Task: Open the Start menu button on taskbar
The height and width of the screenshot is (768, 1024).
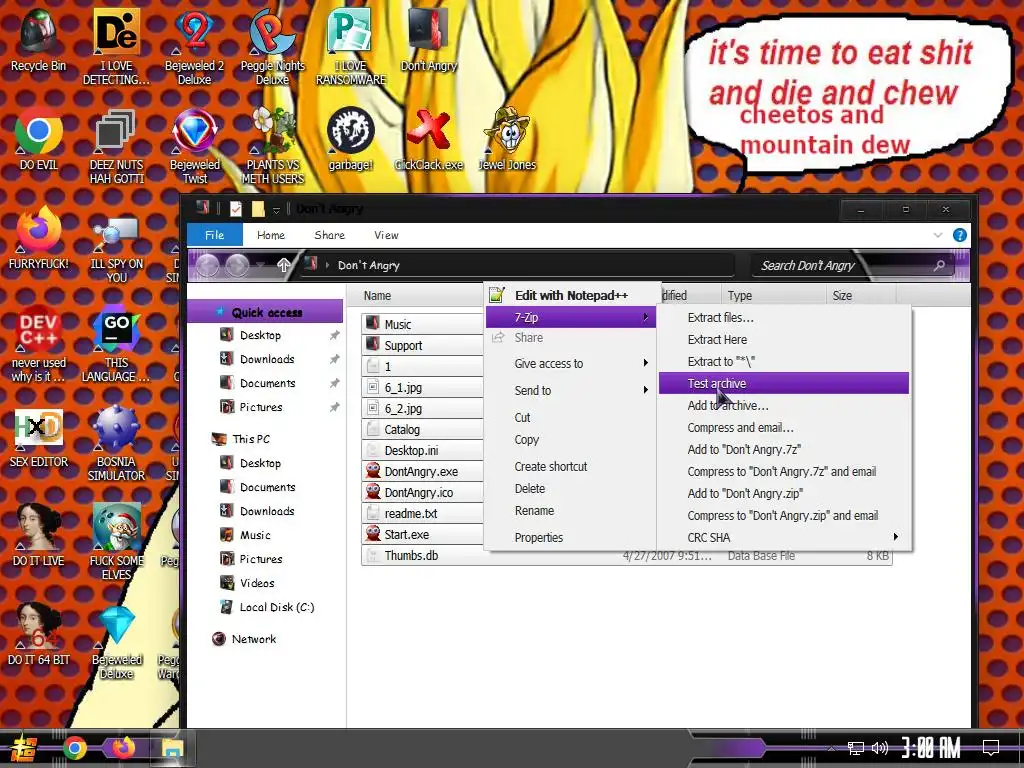Action: point(24,748)
